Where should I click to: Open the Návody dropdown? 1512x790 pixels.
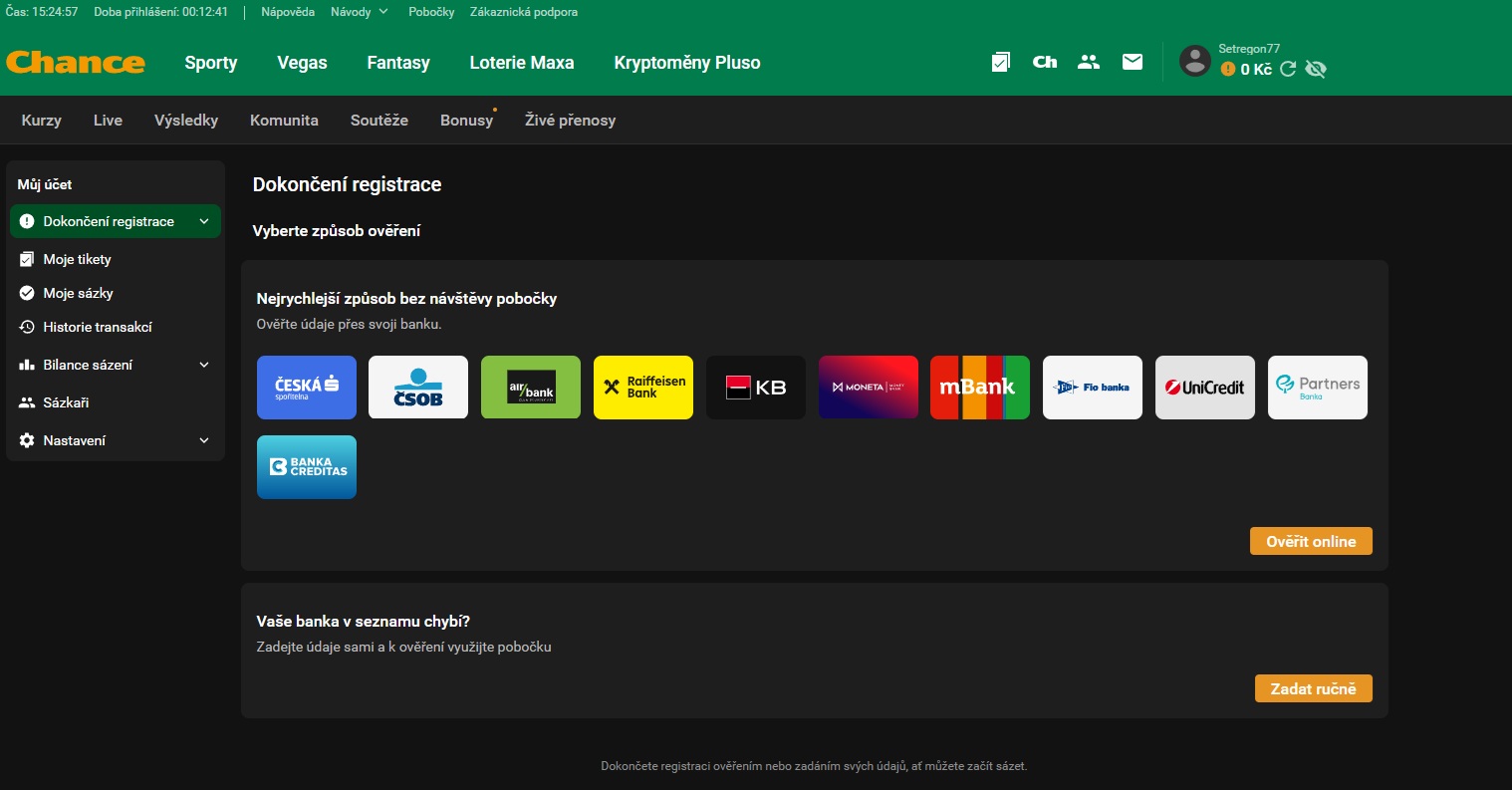(x=360, y=12)
